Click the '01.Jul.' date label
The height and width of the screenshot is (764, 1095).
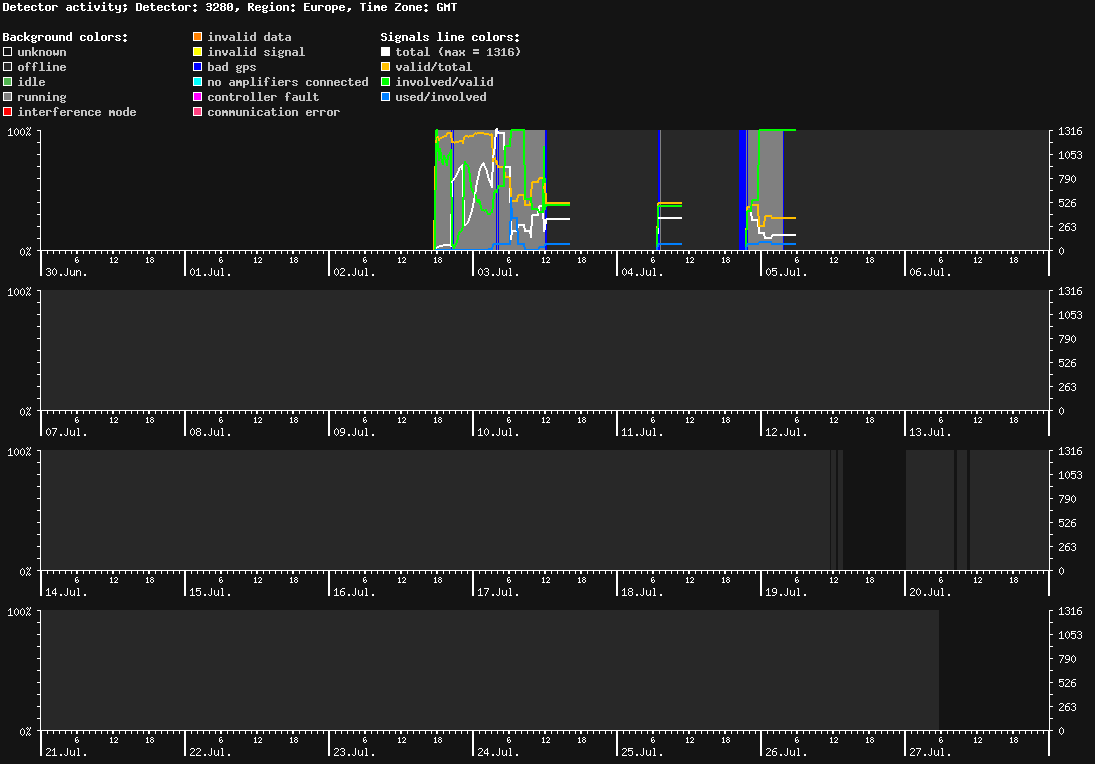210,272
